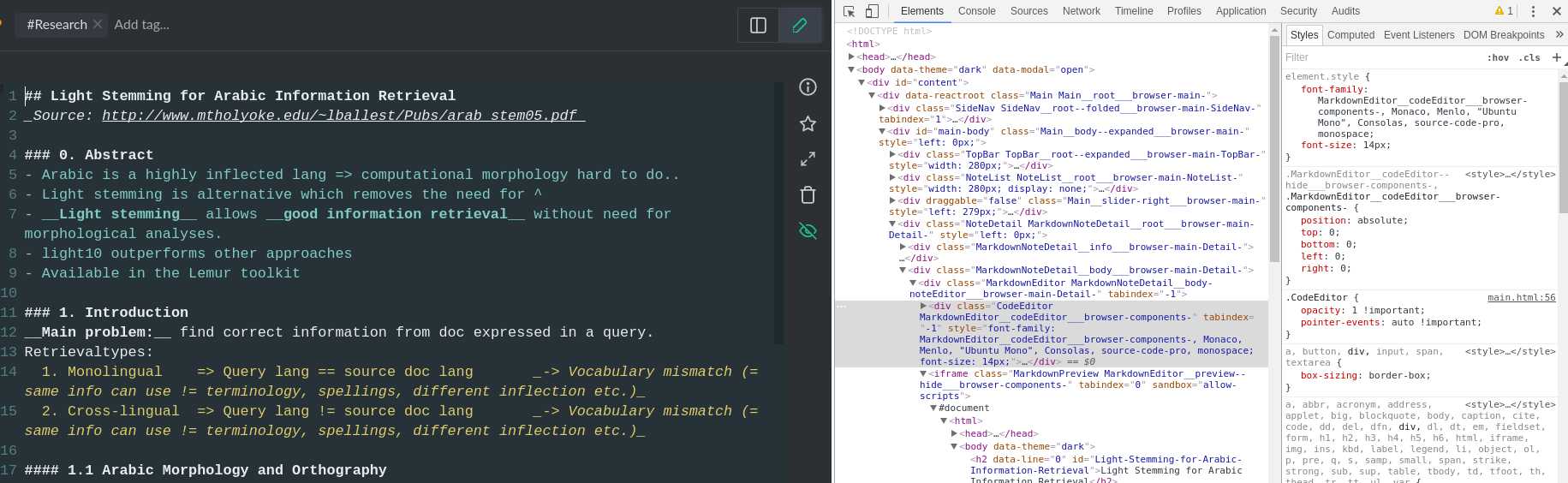Expand the head node in DOM tree
The image size is (1568, 483).
(851, 57)
